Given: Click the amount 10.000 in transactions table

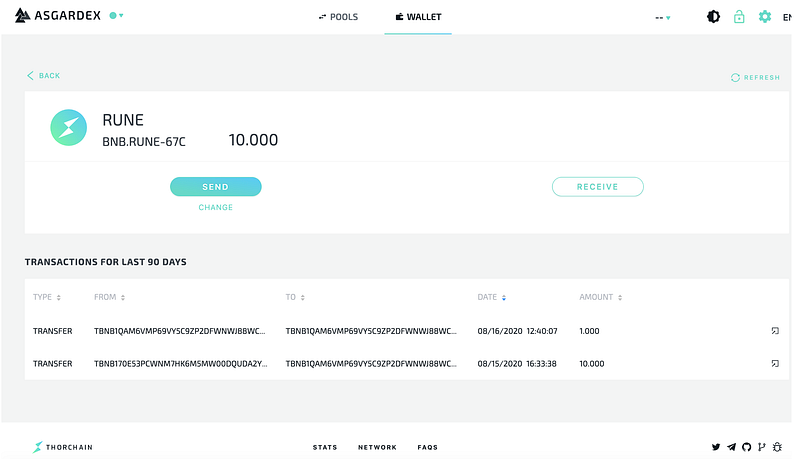Looking at the screenshot, I should click(x=592, y=364).
